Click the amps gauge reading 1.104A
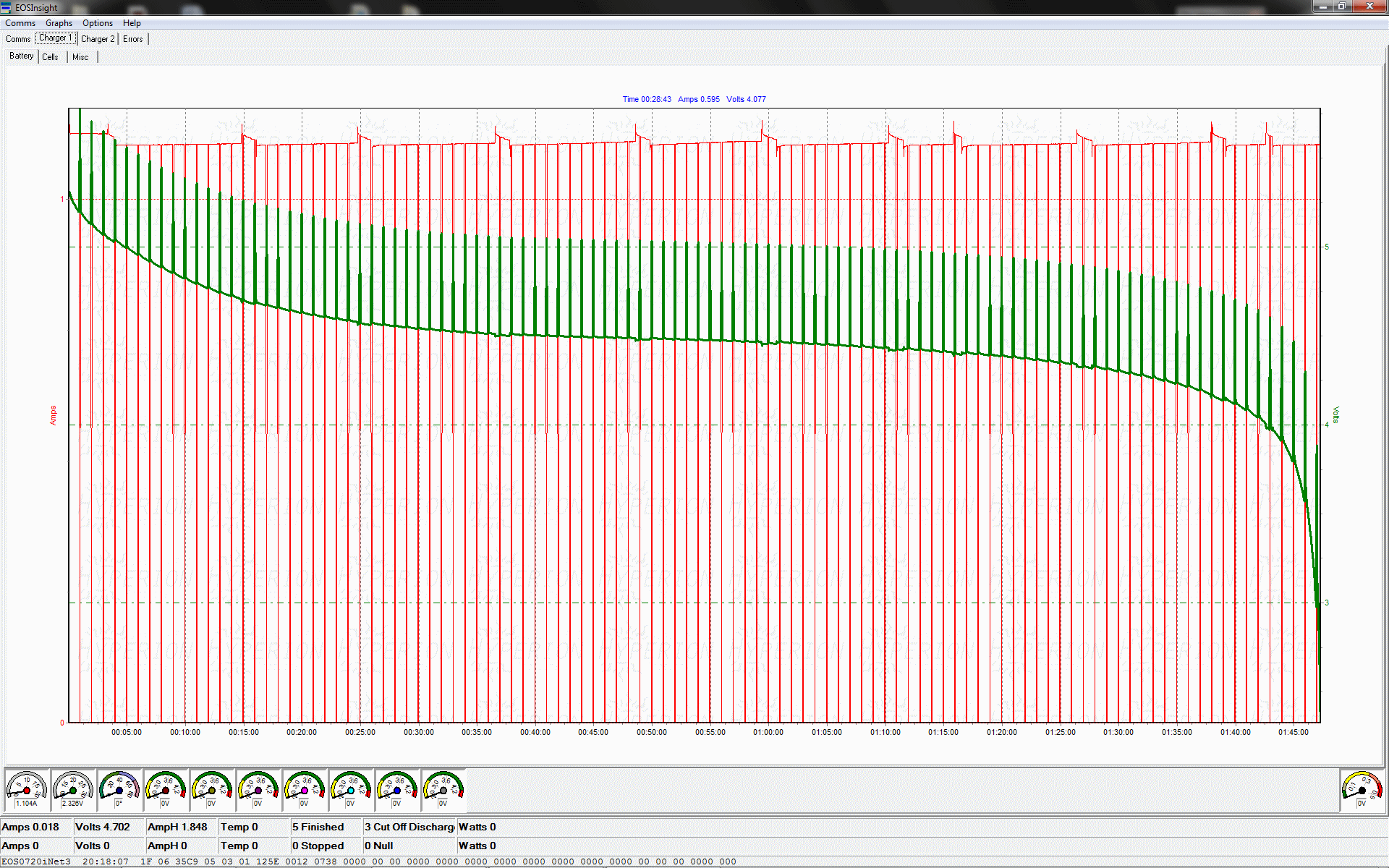The height and width of the screenshot is (868, 1389). click(27, 789)
